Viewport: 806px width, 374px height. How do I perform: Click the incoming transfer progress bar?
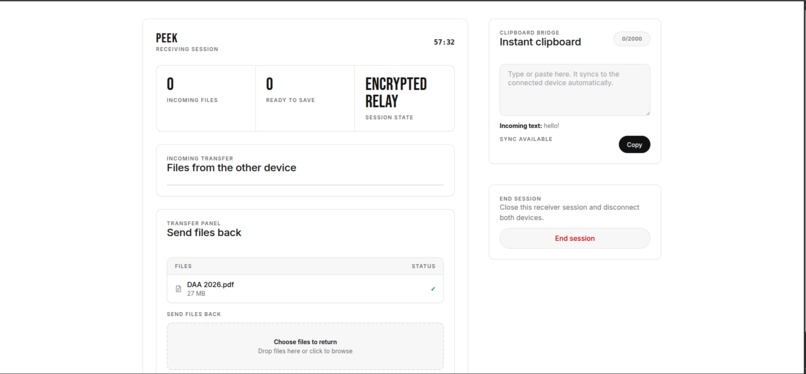tap(305, 185)
